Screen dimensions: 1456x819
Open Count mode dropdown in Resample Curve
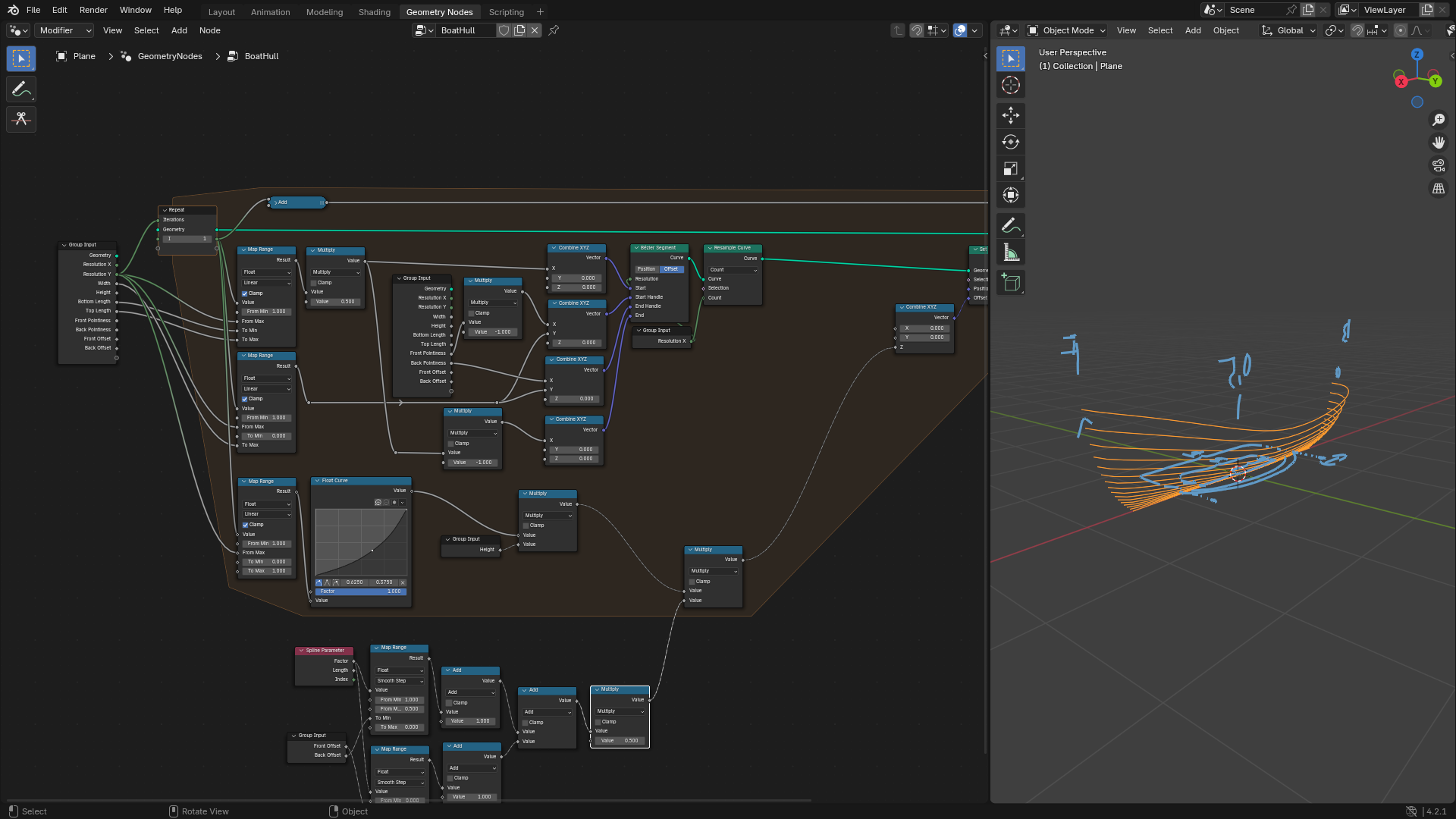[x=733, y=270]
